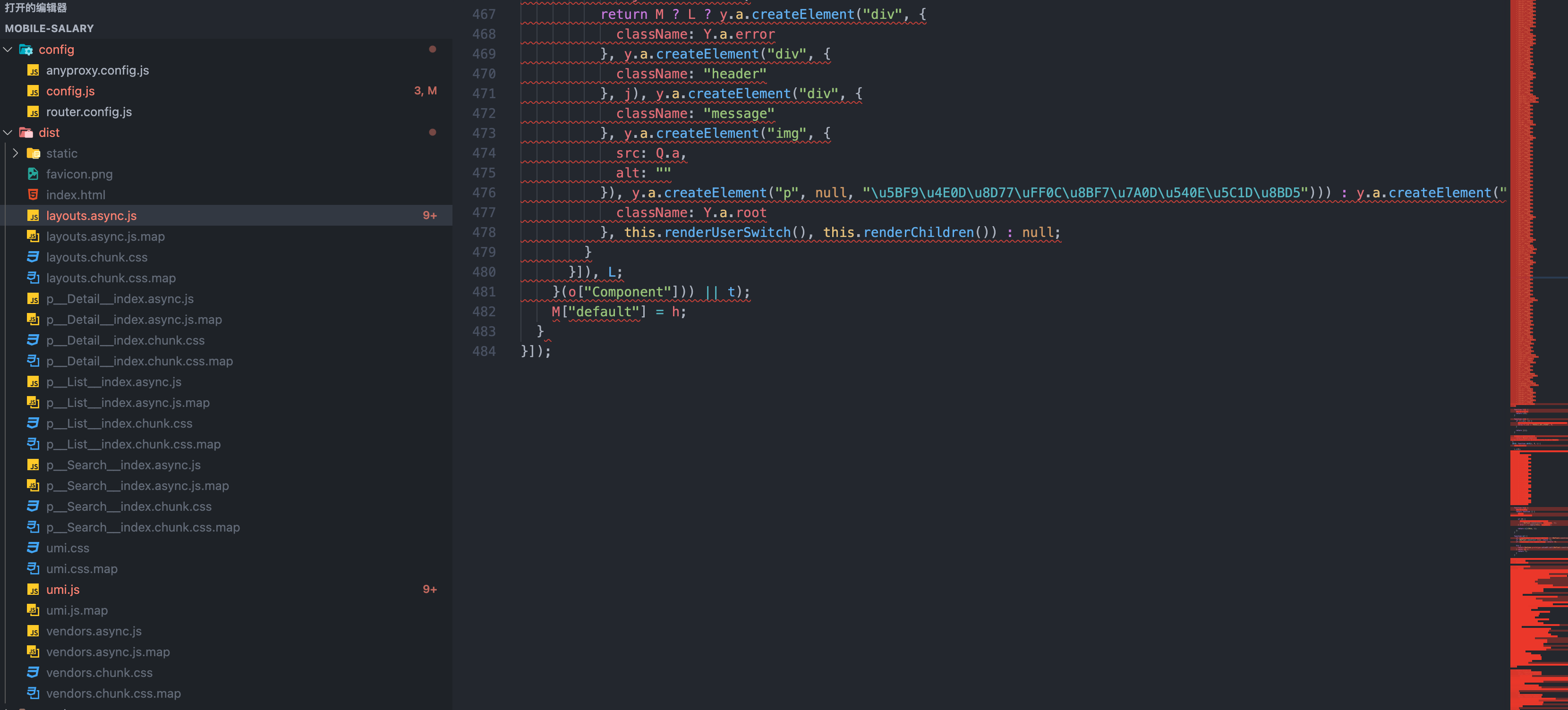The width and height of the screenshot is (1568, 710).
Task: Collapse the 打开的编辑器 section
Action: tap(36, 8)
